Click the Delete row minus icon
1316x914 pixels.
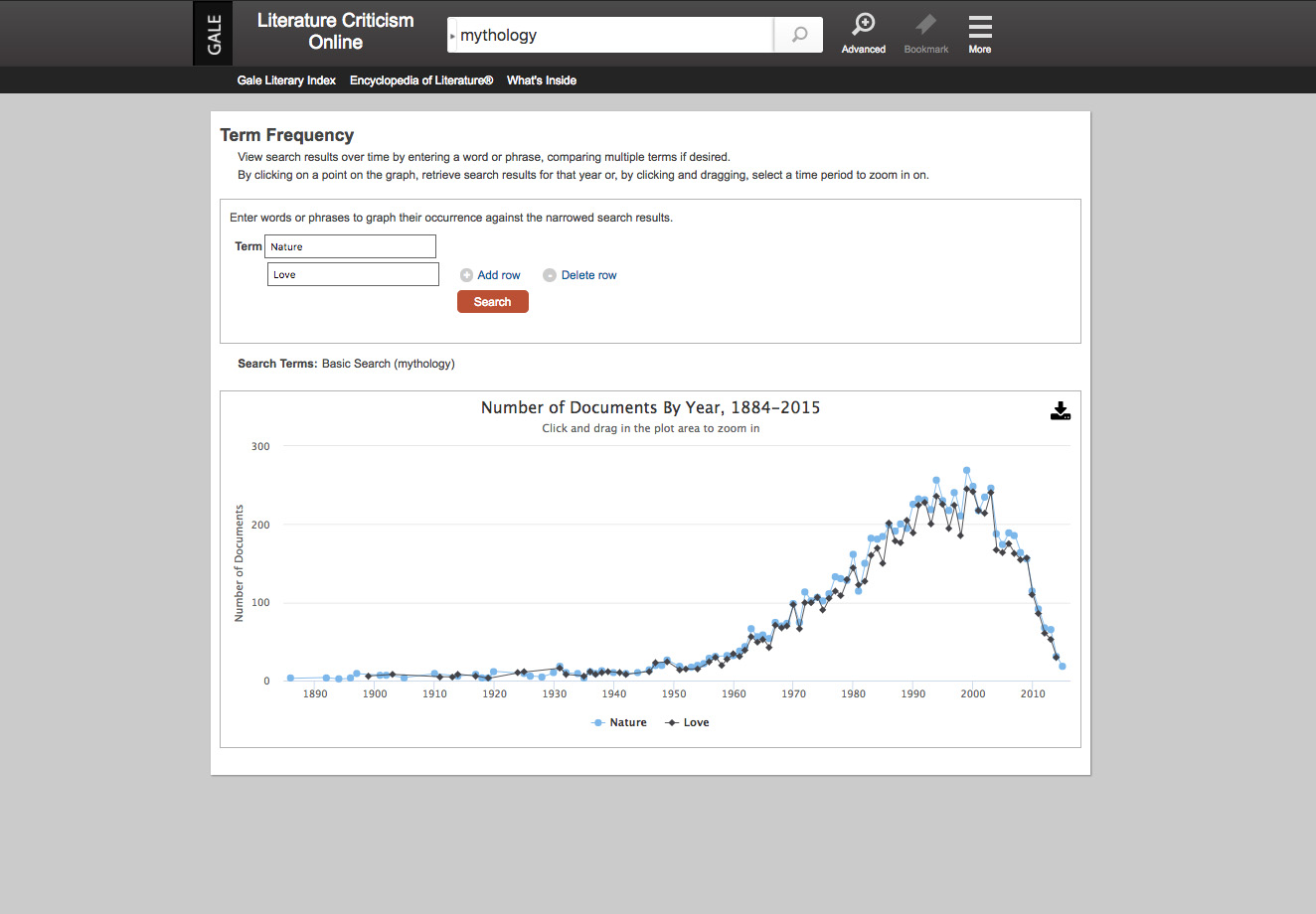tap(550, 275)
